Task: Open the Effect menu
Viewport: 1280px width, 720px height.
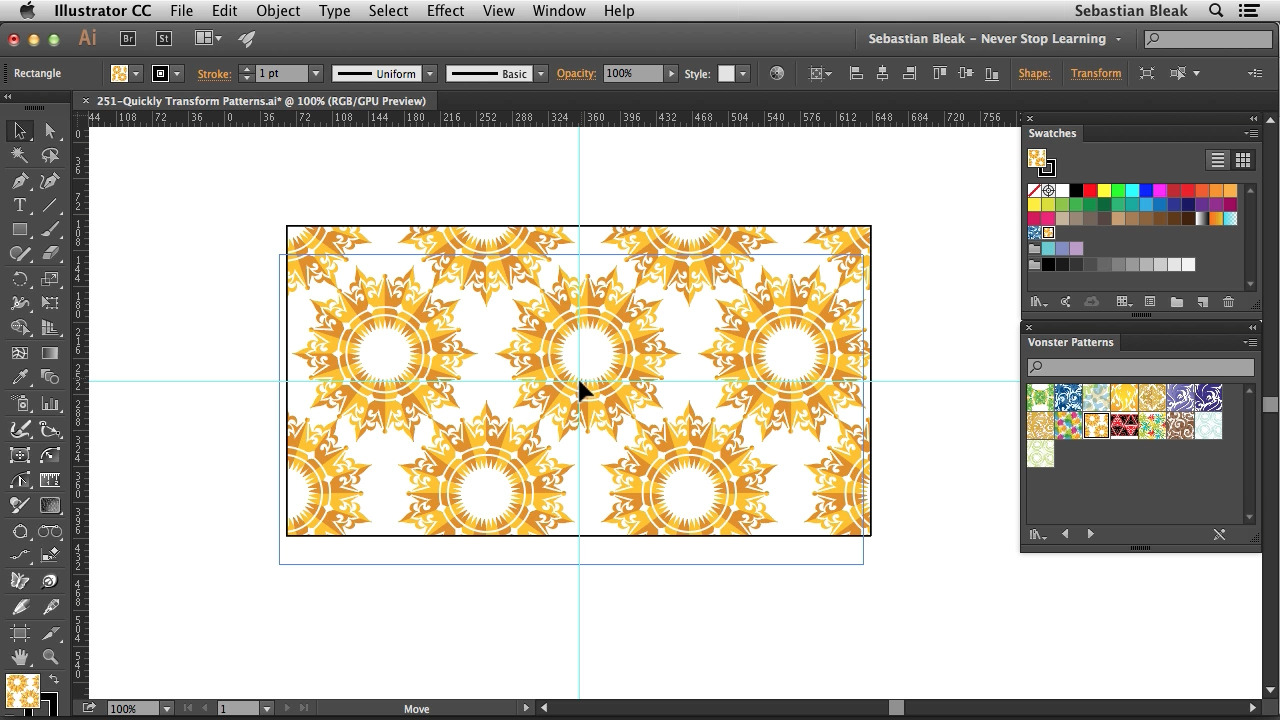Action: 445,11
